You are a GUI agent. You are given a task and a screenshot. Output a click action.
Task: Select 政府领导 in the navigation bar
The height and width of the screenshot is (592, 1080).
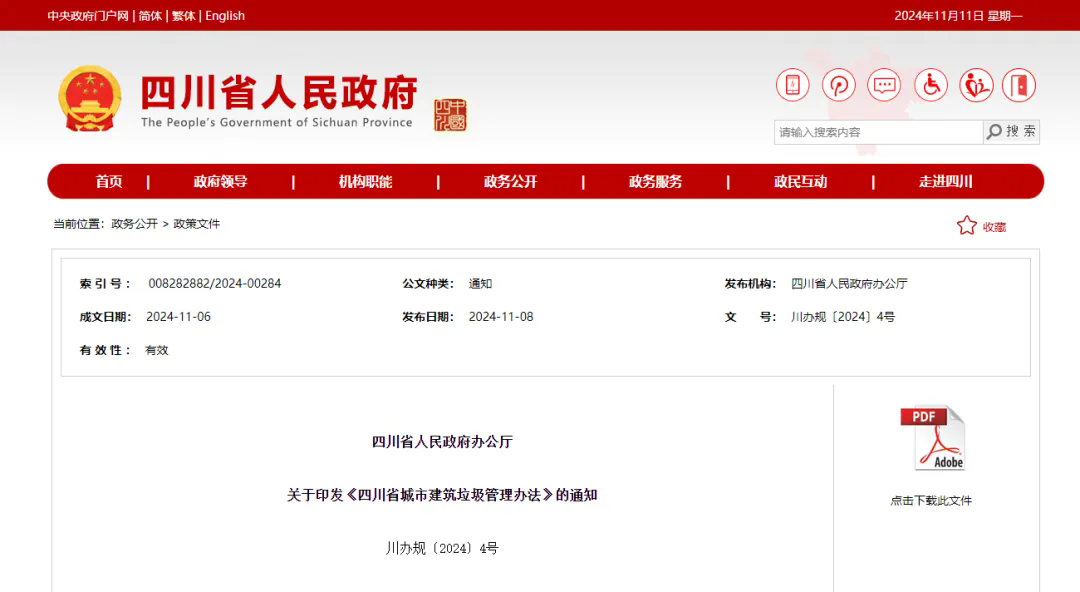pos(220,182)
